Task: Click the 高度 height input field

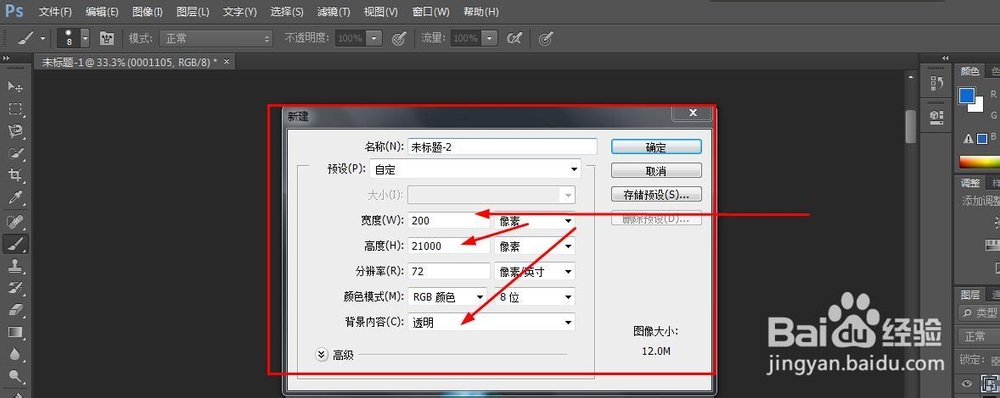Action: 449,246
